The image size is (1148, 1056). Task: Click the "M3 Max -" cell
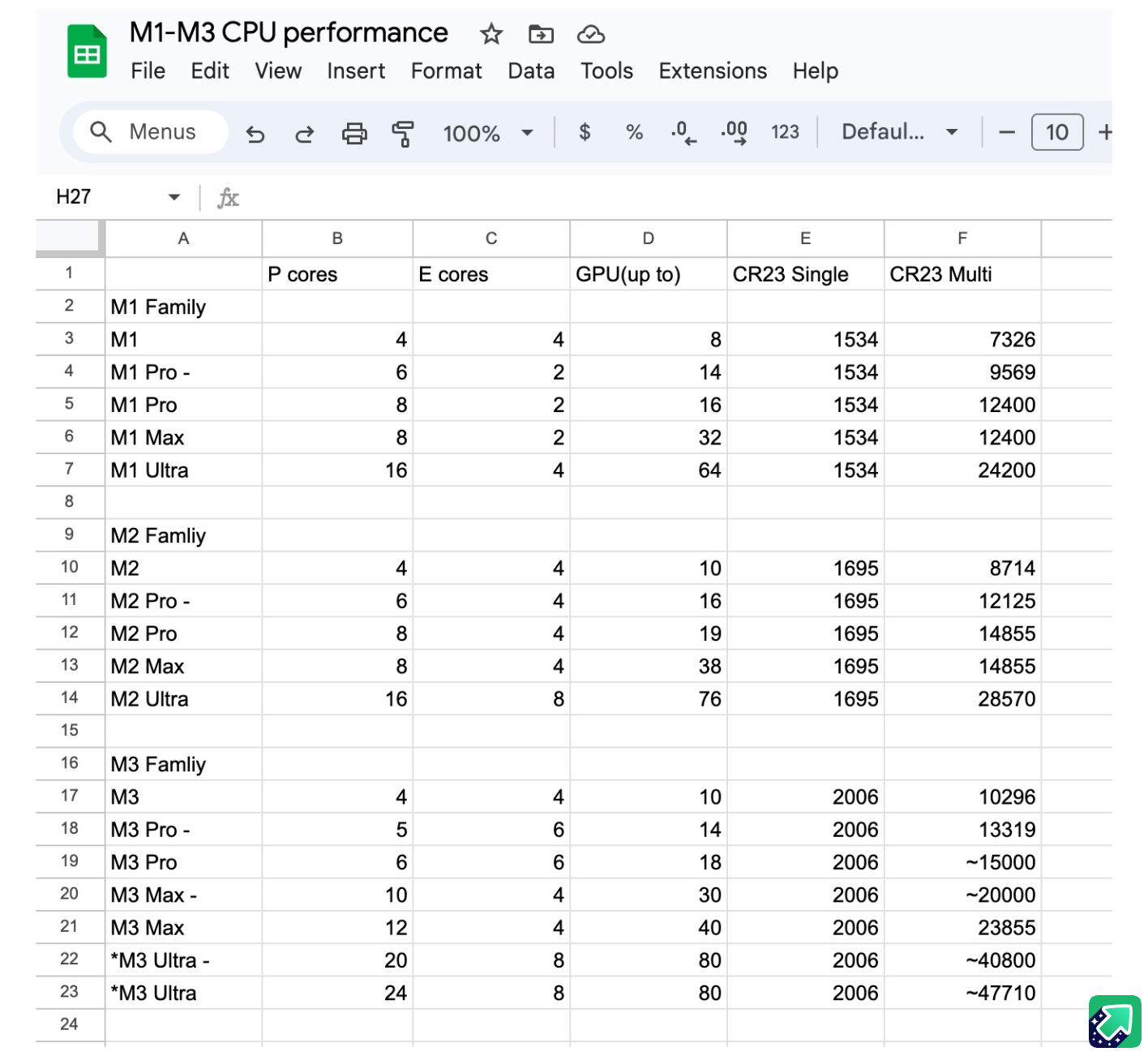click(183, 895)
